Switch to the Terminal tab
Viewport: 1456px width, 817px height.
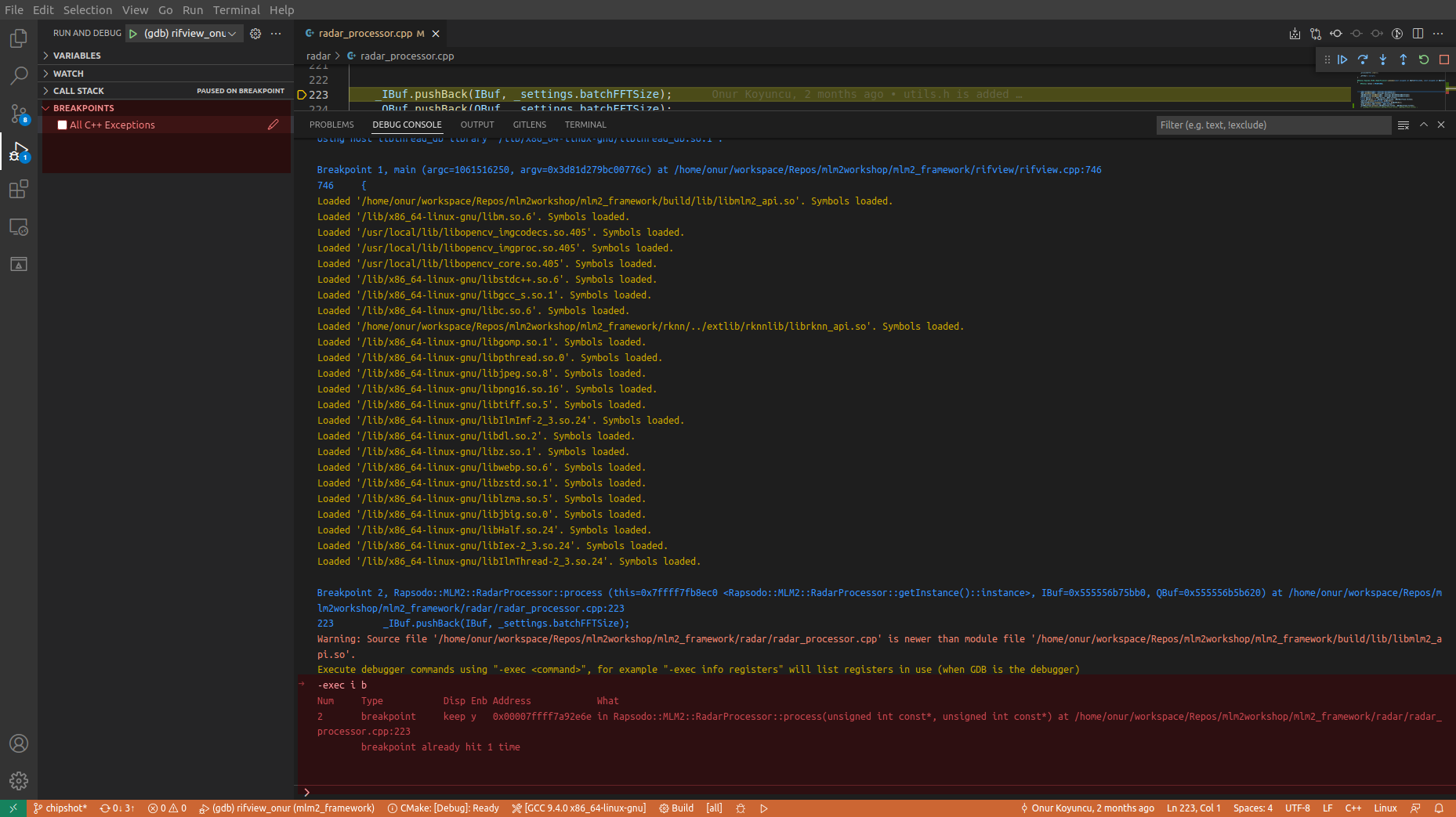pos(585,125)
